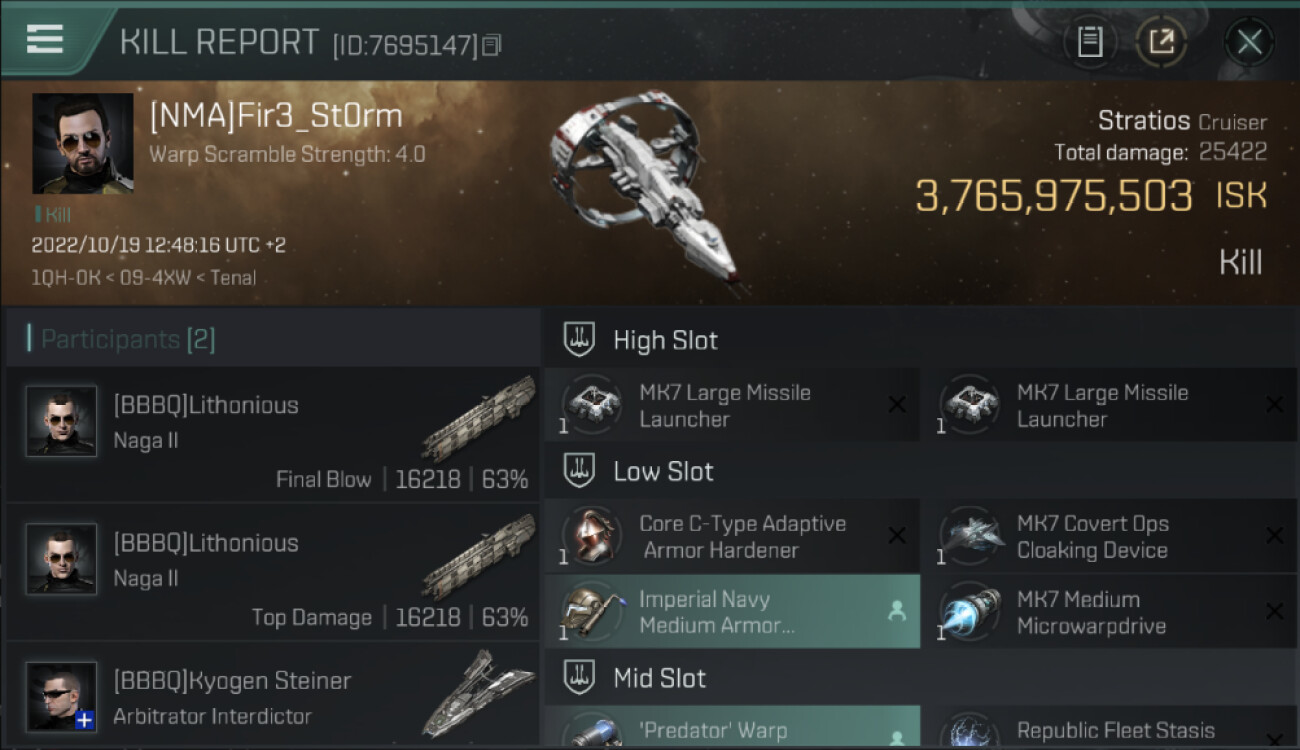View the Fir3_St0rm pilot portrait
Screen dimensions: 1300x750
coord(82,143)
